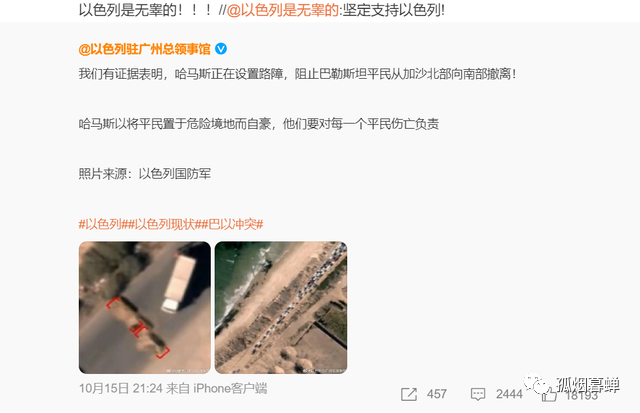Click the WeChat logo watermark
The height and width of the screenshot is (413, 640).
click(x=537, y=384)
